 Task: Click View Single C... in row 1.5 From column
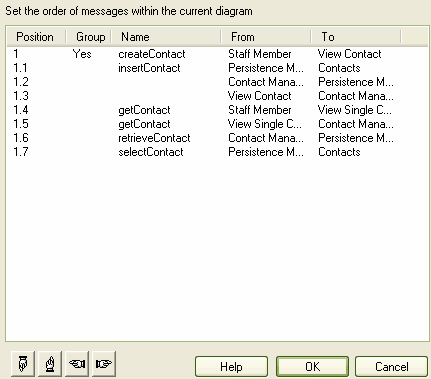pyautogui.click(x=265, y=124)
